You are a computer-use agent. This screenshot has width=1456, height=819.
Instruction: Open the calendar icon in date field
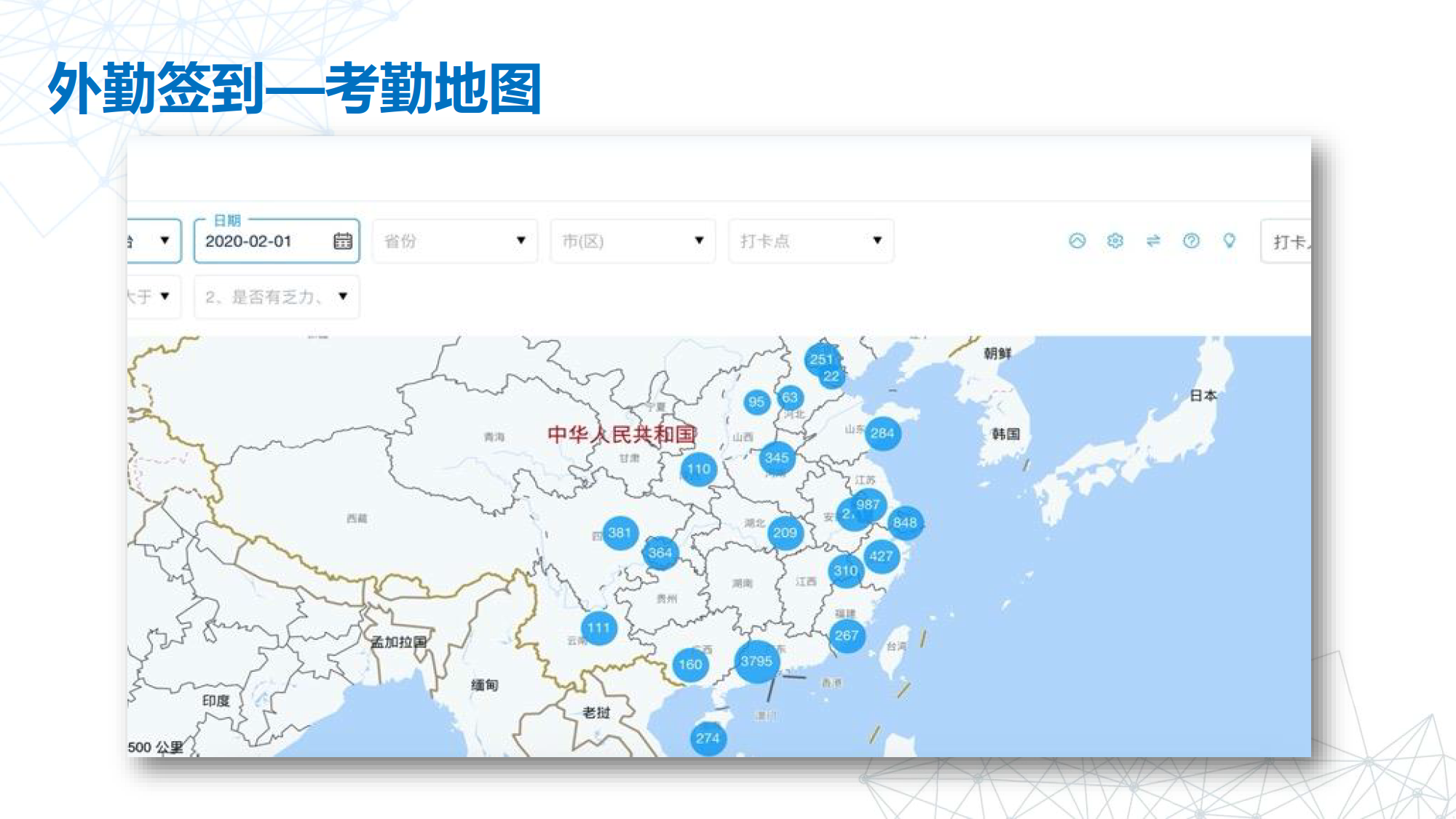(343, 241)
